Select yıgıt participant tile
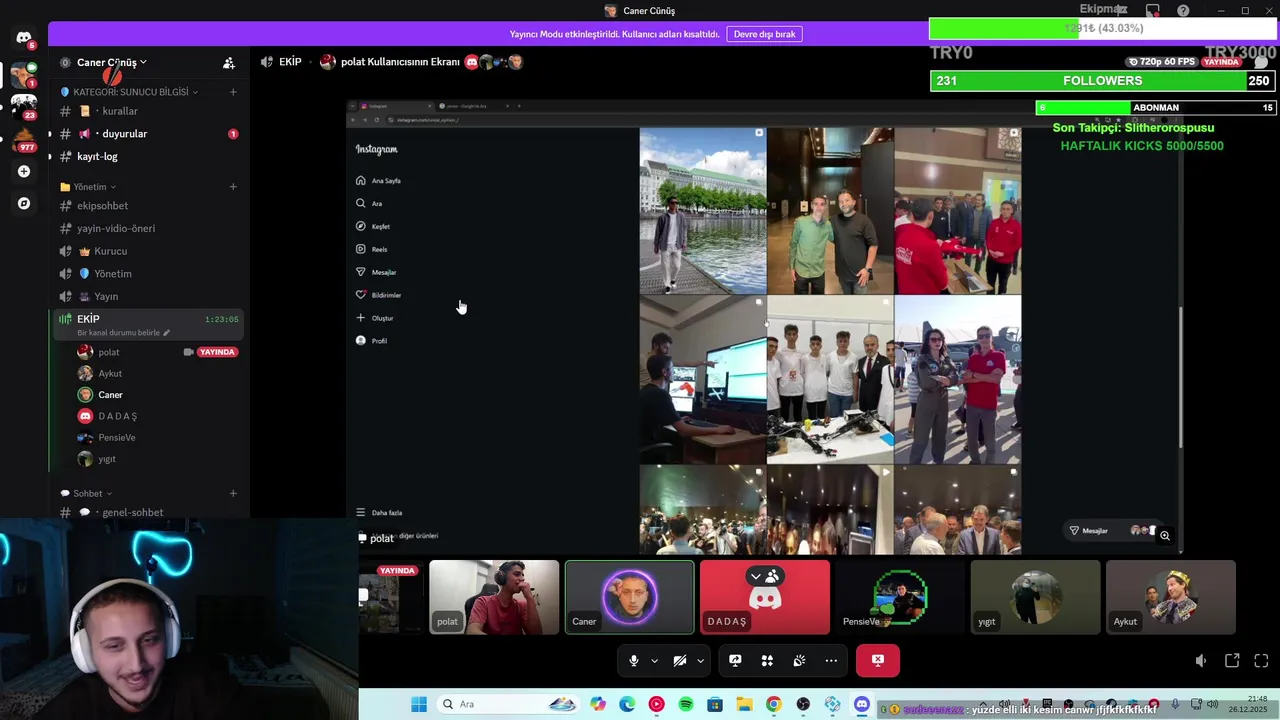The width and height of the screenshot is (1280, 720). (1035, 597)
